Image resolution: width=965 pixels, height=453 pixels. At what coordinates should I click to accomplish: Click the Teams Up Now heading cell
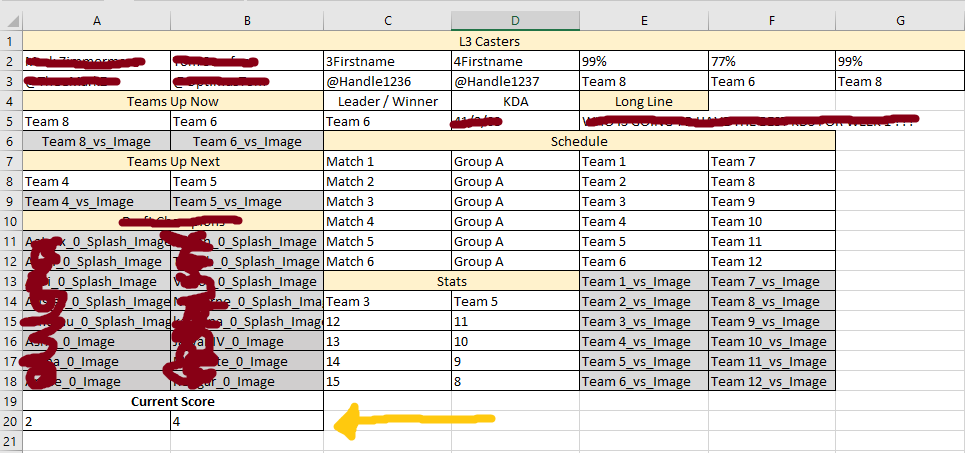coord(173,102)
